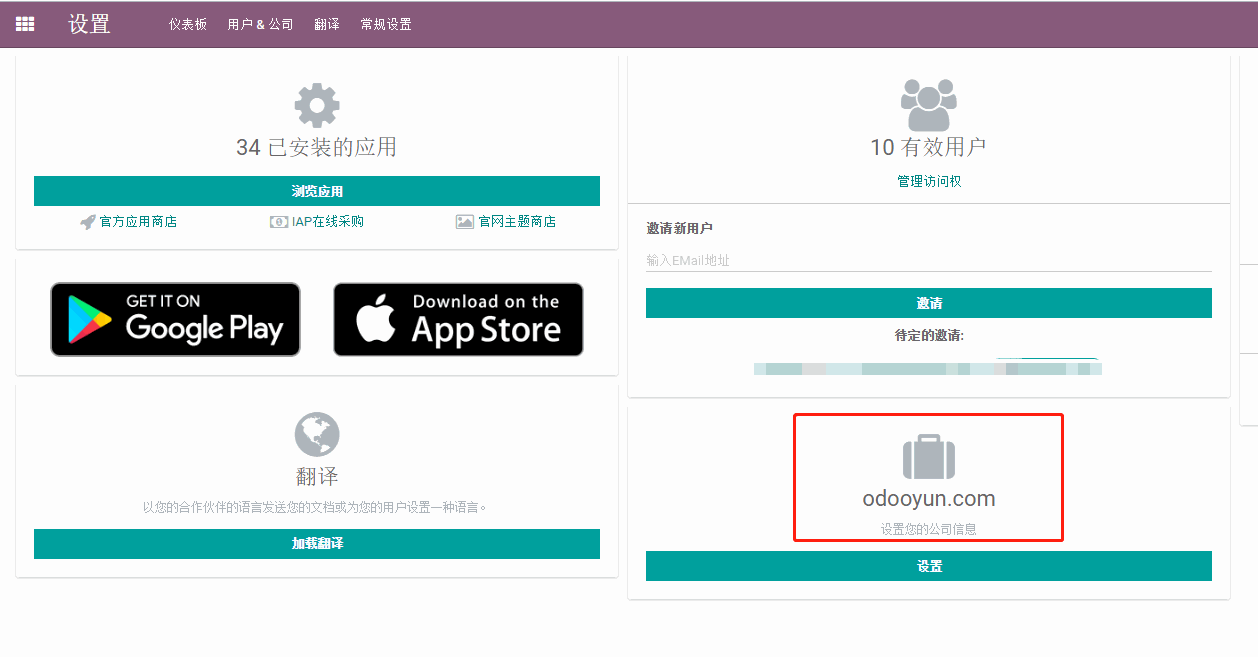Click the 管理访问权 link
This screenshot has height=657, width=1258.
point(929,181)
